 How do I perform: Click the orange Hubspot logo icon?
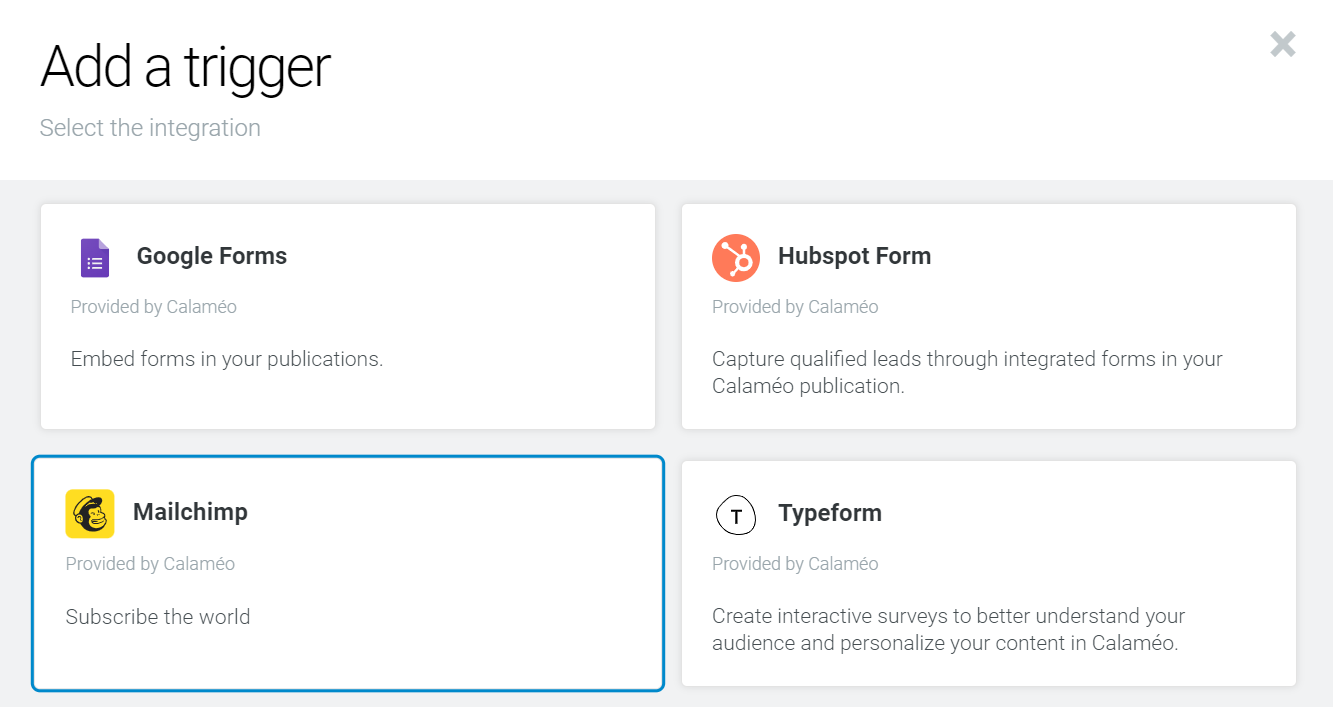point(736,257)
